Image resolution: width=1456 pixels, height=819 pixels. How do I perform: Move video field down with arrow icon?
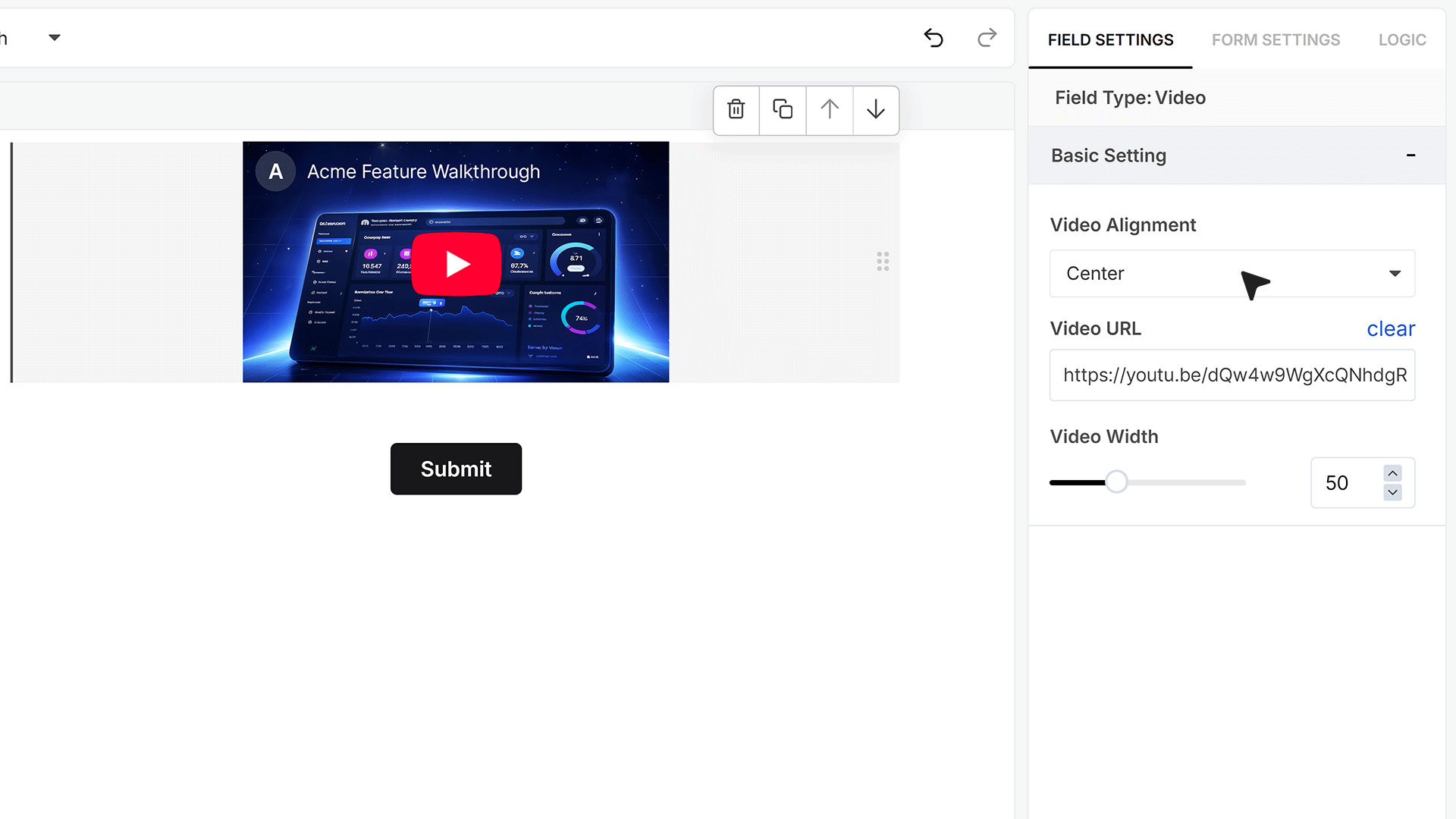[x=876, y=110]
